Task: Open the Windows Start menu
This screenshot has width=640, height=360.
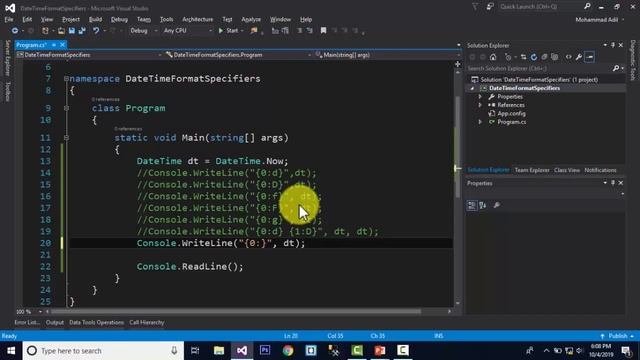Action: [11, 351]
